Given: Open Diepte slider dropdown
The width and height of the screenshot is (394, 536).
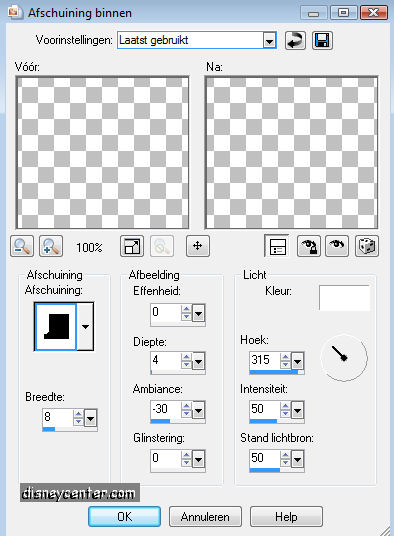Looking at the screenshot, I should point(199,361).
